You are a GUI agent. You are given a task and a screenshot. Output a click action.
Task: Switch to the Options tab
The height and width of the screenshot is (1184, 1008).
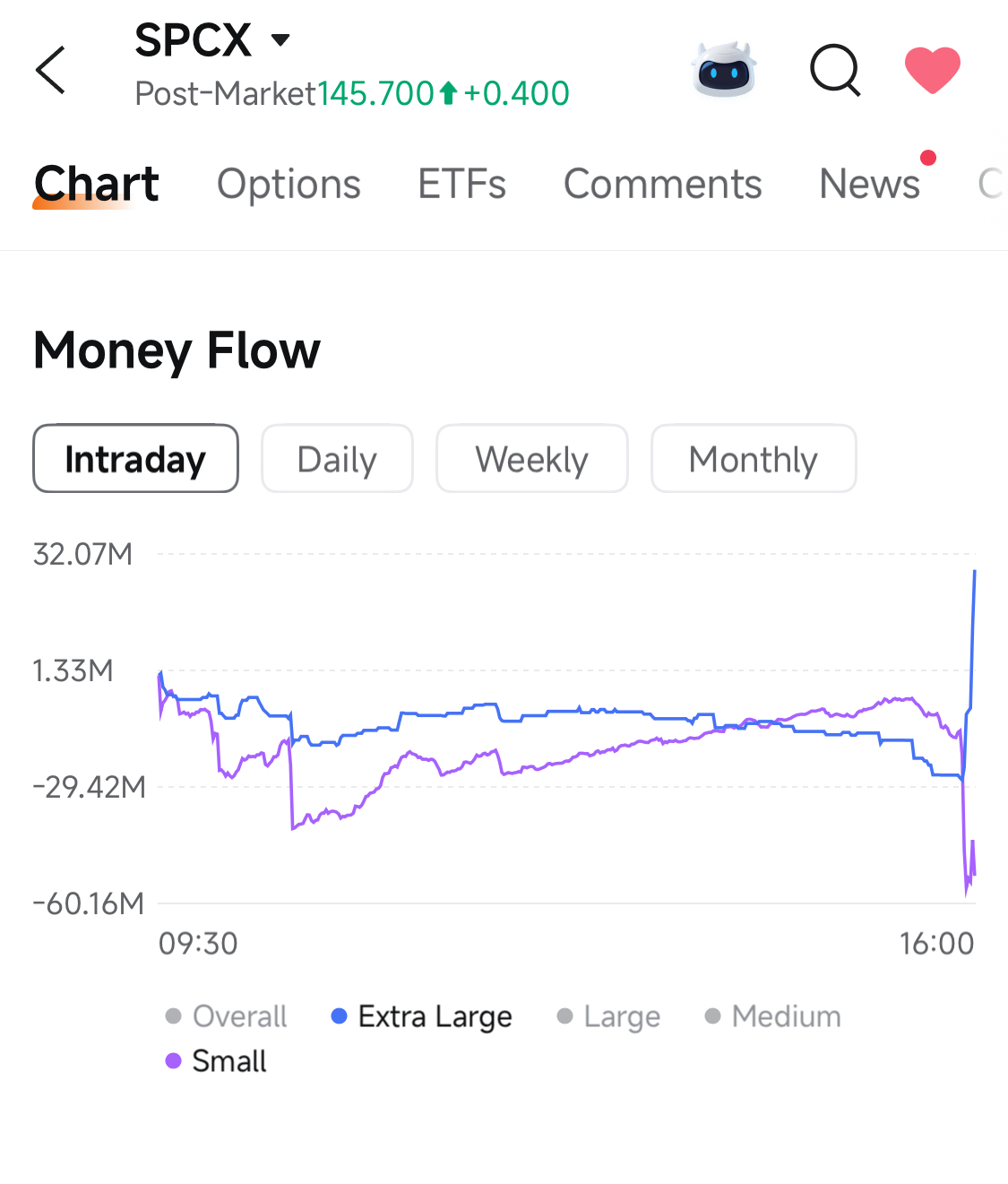click(x=289, y=184)
